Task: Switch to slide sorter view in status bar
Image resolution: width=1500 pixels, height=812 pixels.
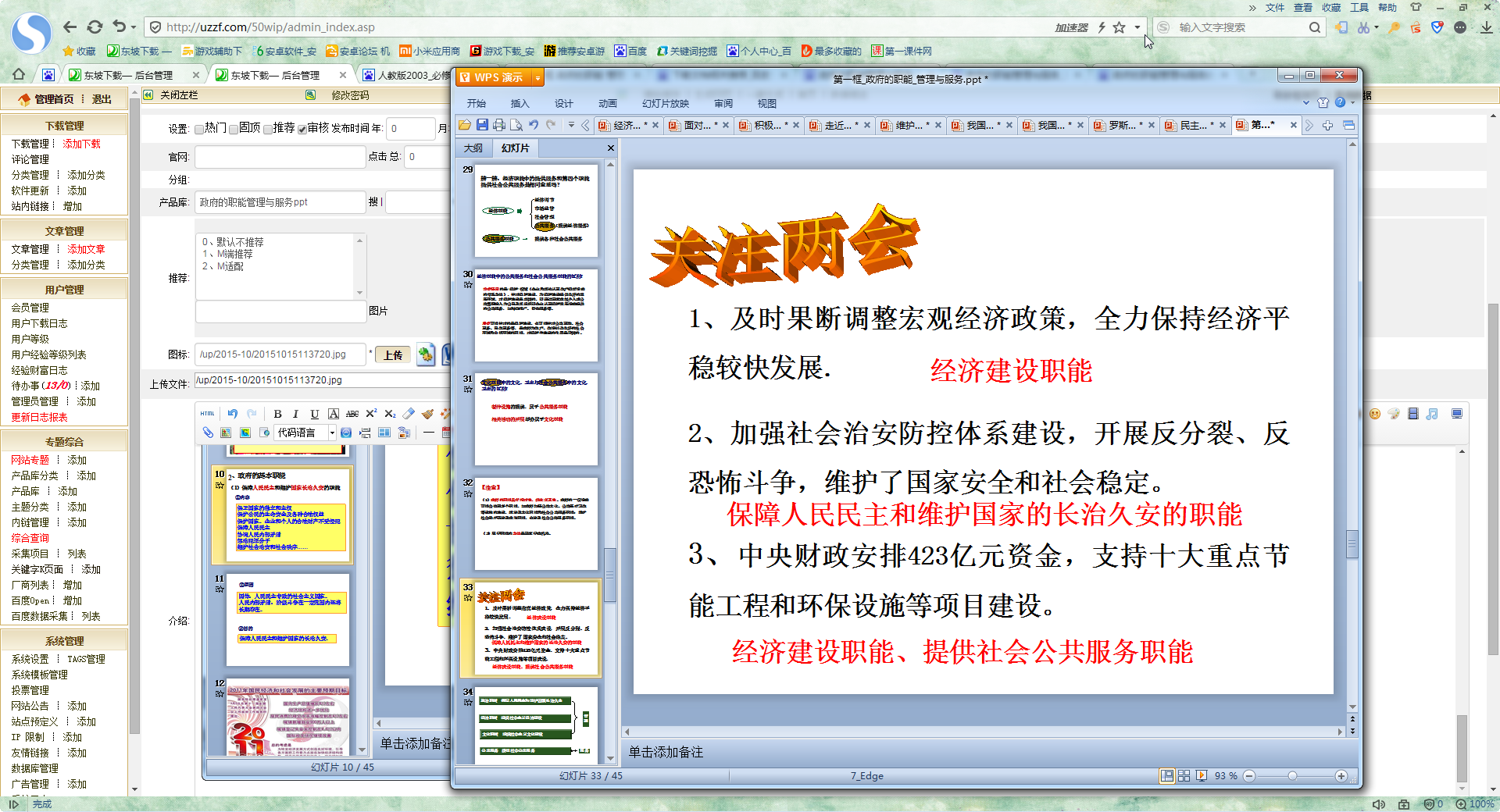Action: coord(1184,776)
